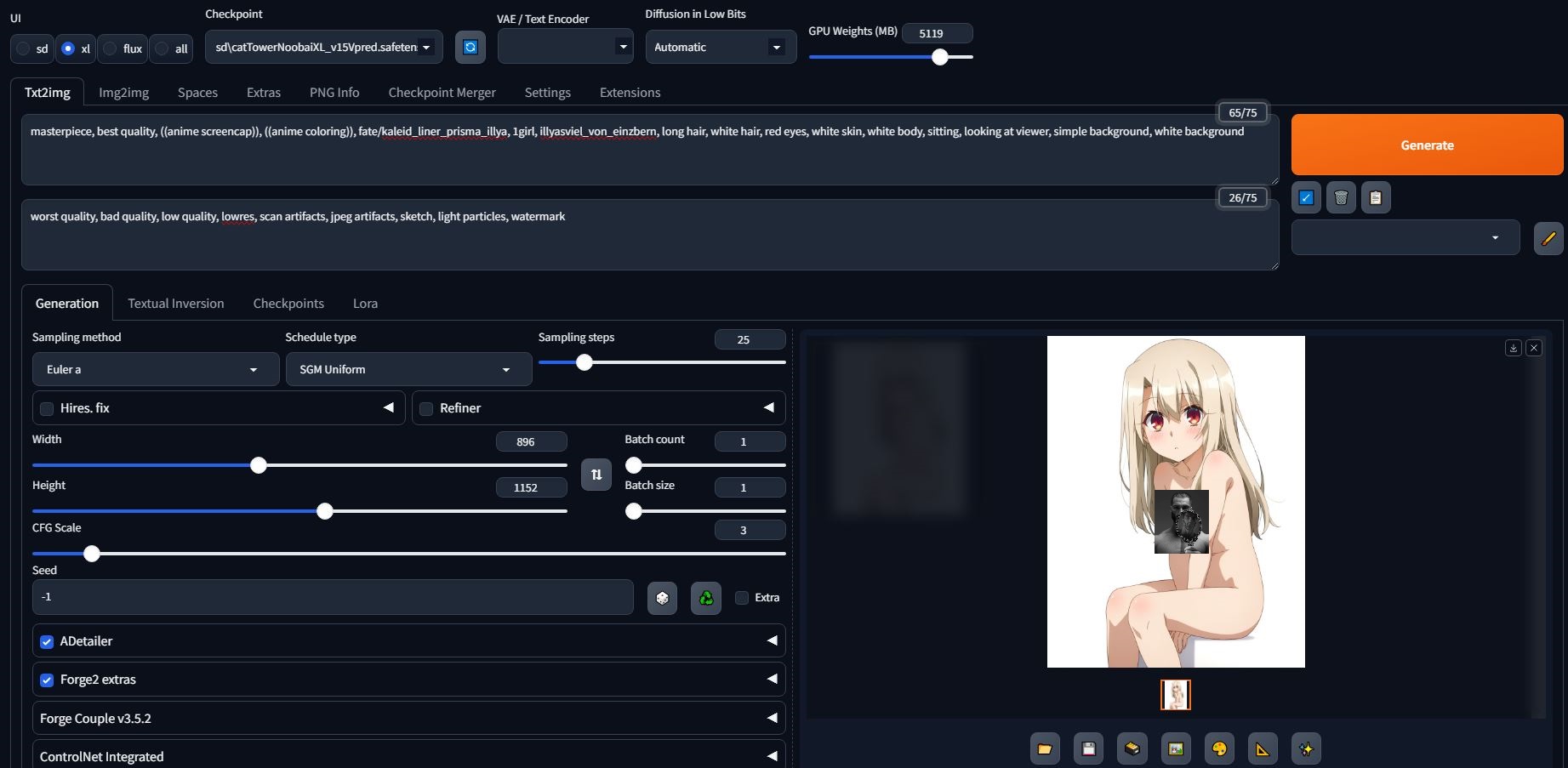Expand the Refiner section arrow
The width and height of the screenshot is (1568, 768).
[769, 407]
